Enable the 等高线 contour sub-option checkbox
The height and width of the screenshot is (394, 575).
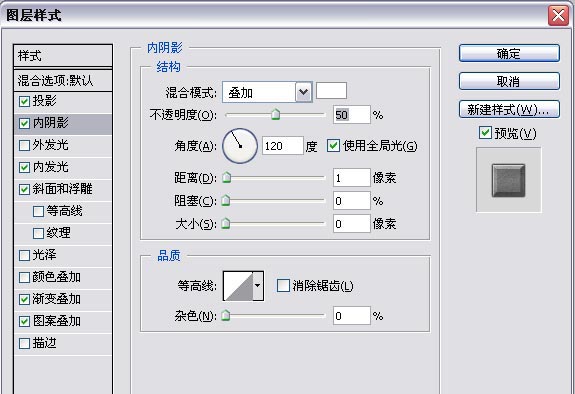pyautogui.click(x=38, y=211)
